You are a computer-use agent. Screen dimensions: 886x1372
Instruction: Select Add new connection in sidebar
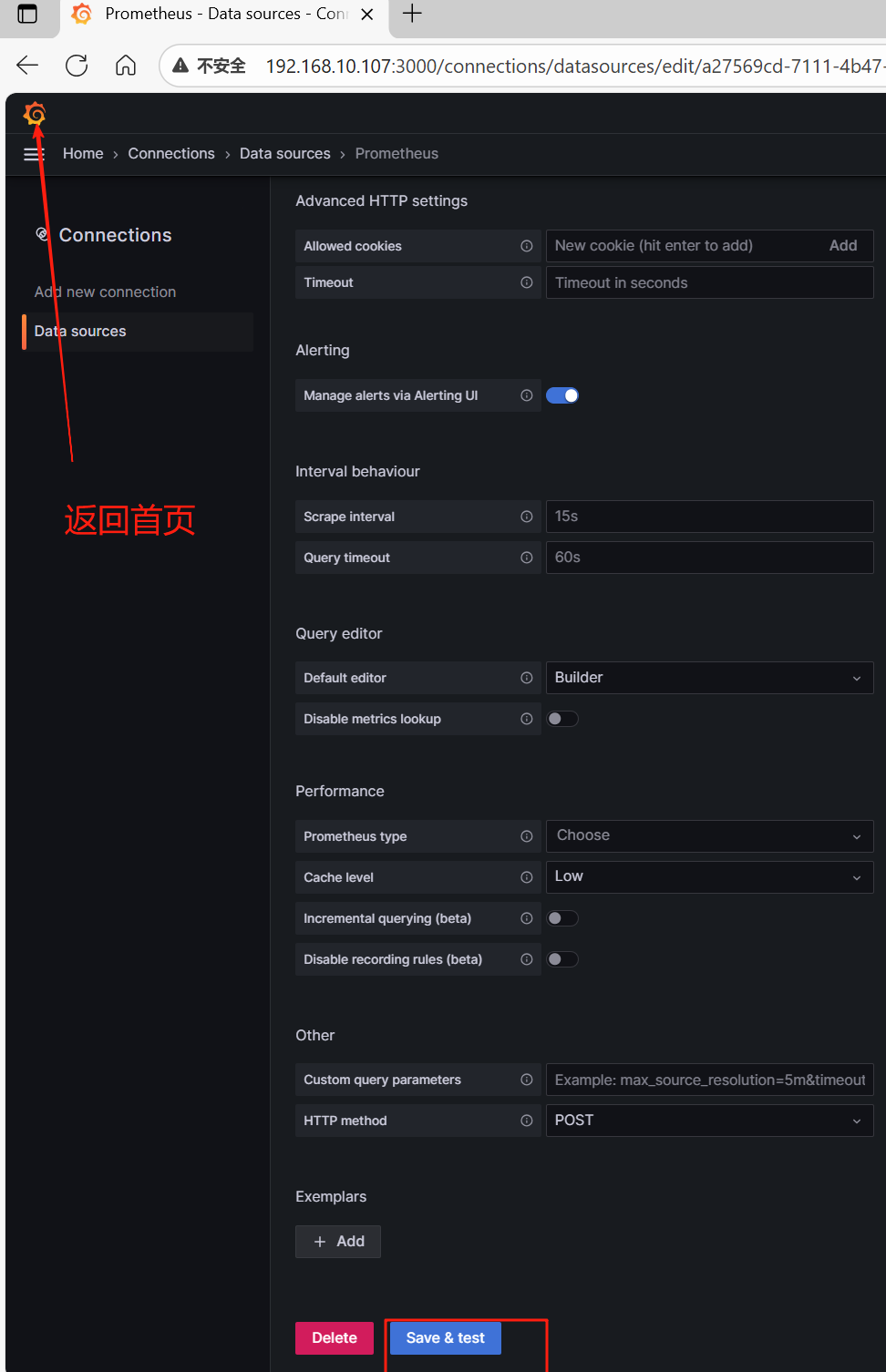click(x=105, y=292)
